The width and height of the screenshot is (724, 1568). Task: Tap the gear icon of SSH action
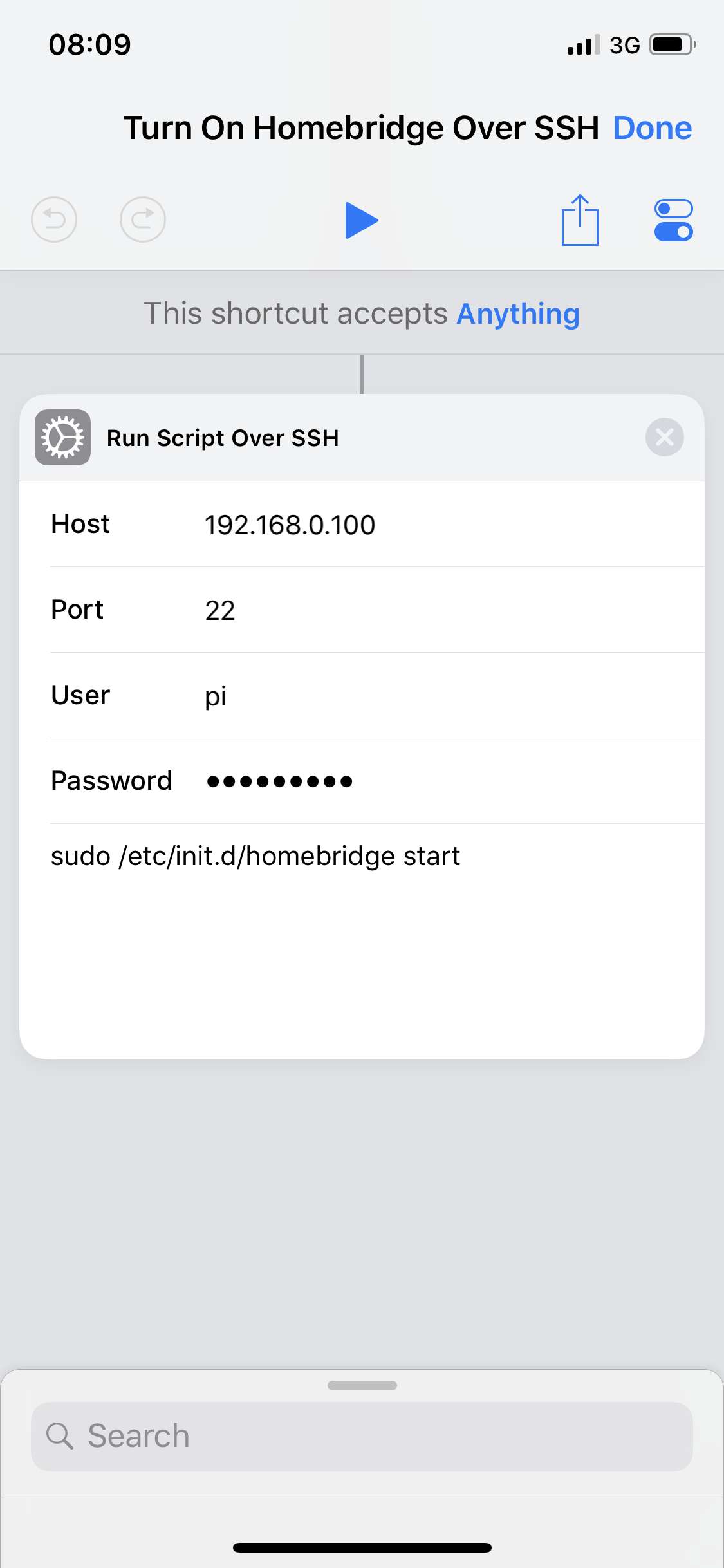point(62,438)
